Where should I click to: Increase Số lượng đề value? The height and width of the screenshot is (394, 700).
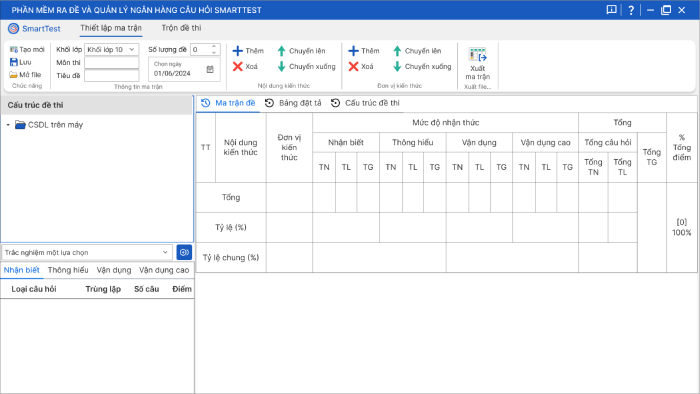214,46
